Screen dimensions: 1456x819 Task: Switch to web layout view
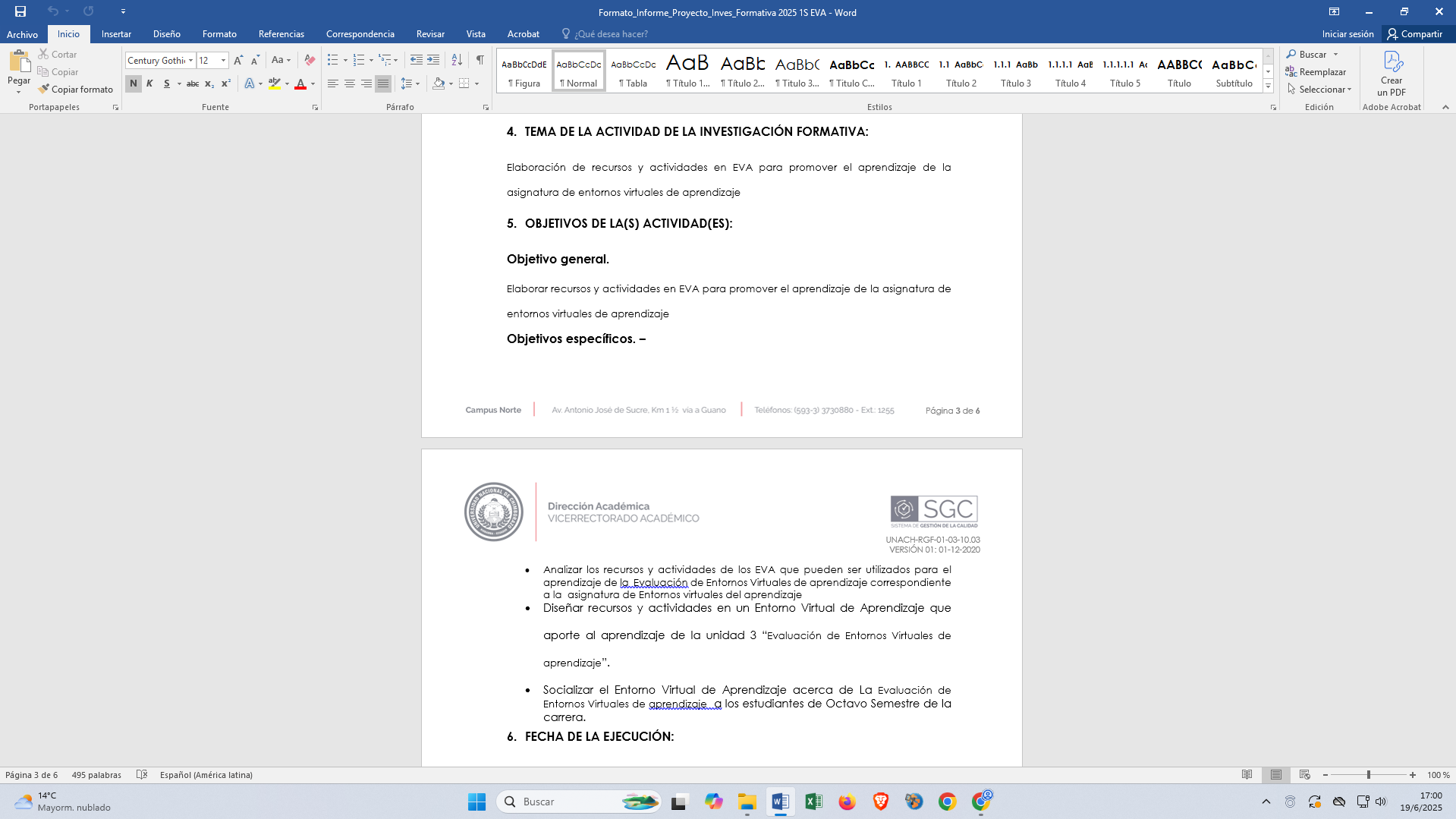(1305, 775)
